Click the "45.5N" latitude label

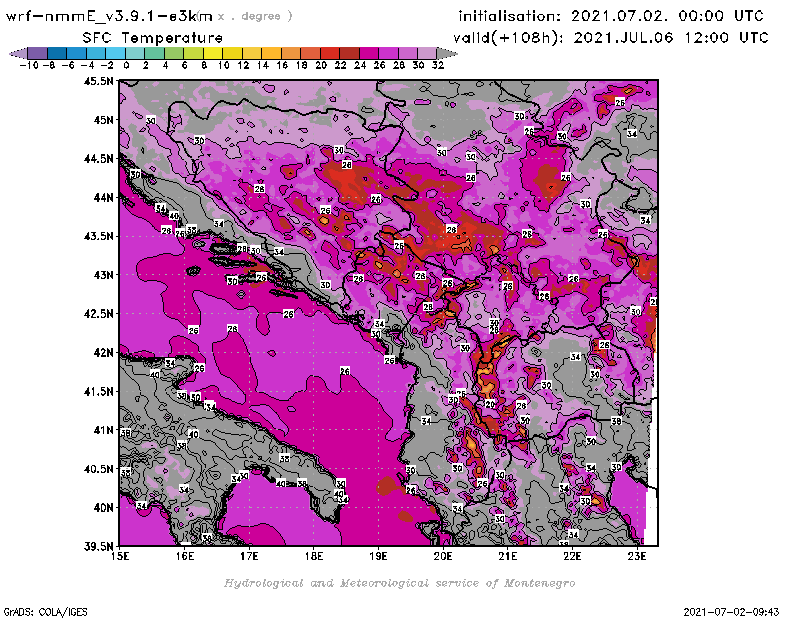(98, 81)
